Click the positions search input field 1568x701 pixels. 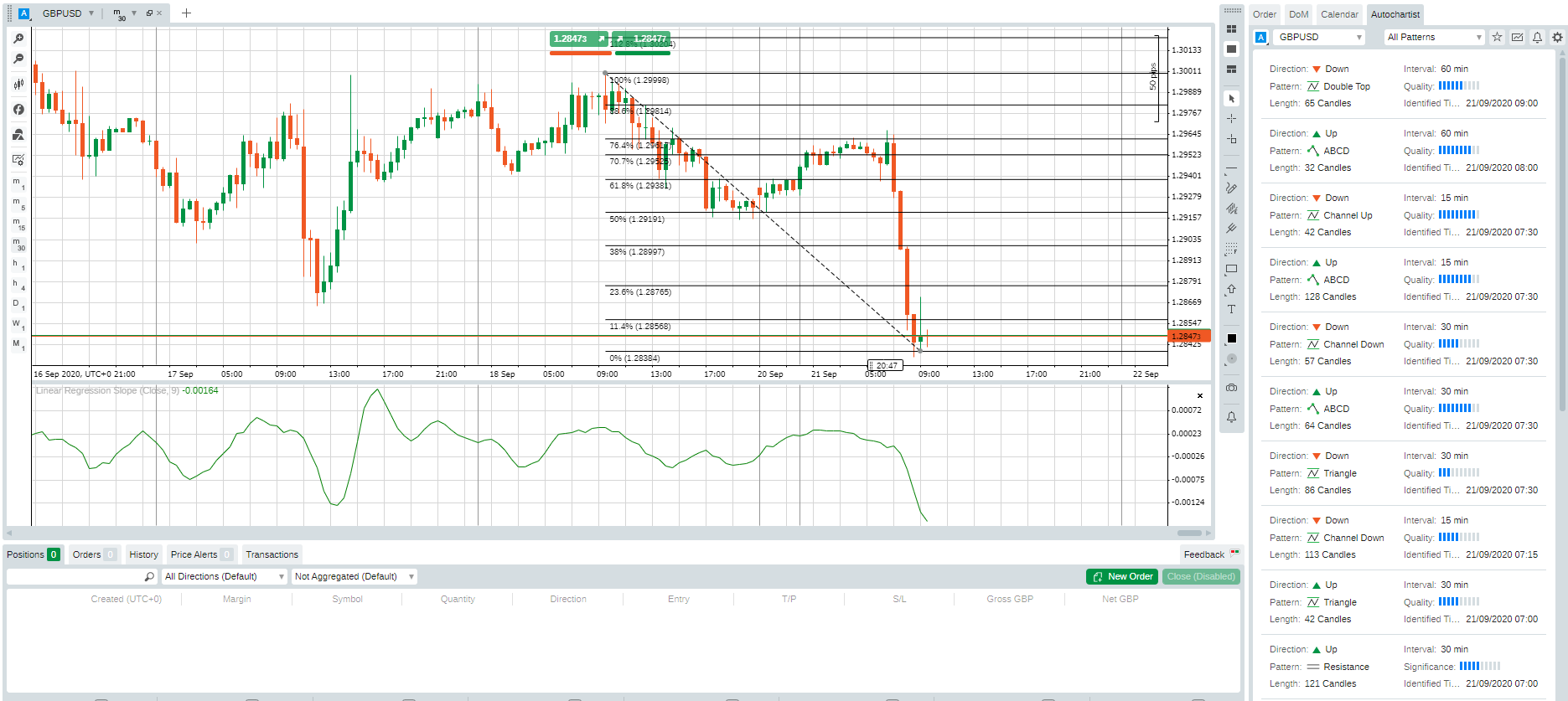pyautogui.click(x=81, y=576)
